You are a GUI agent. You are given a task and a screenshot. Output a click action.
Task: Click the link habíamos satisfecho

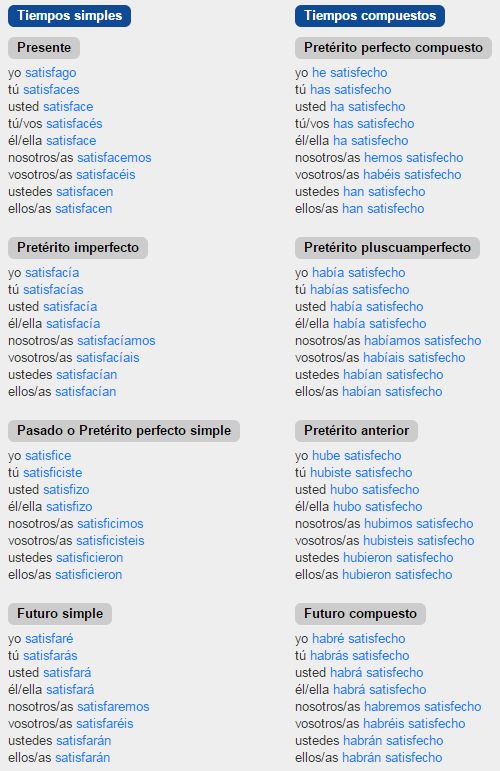click(423, 341)
